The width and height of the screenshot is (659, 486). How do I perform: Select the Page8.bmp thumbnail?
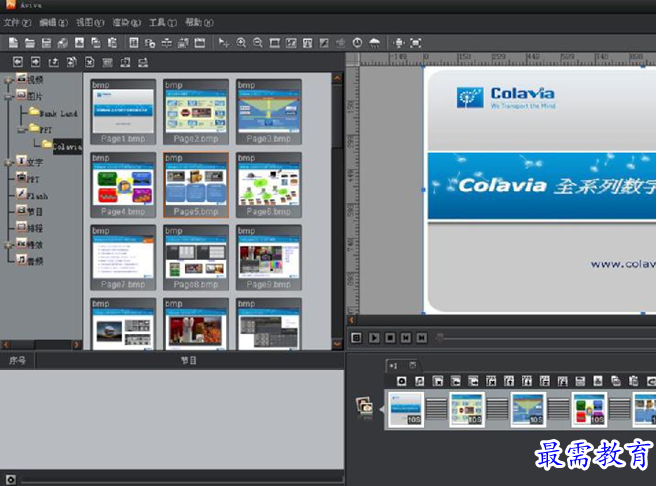195,258
